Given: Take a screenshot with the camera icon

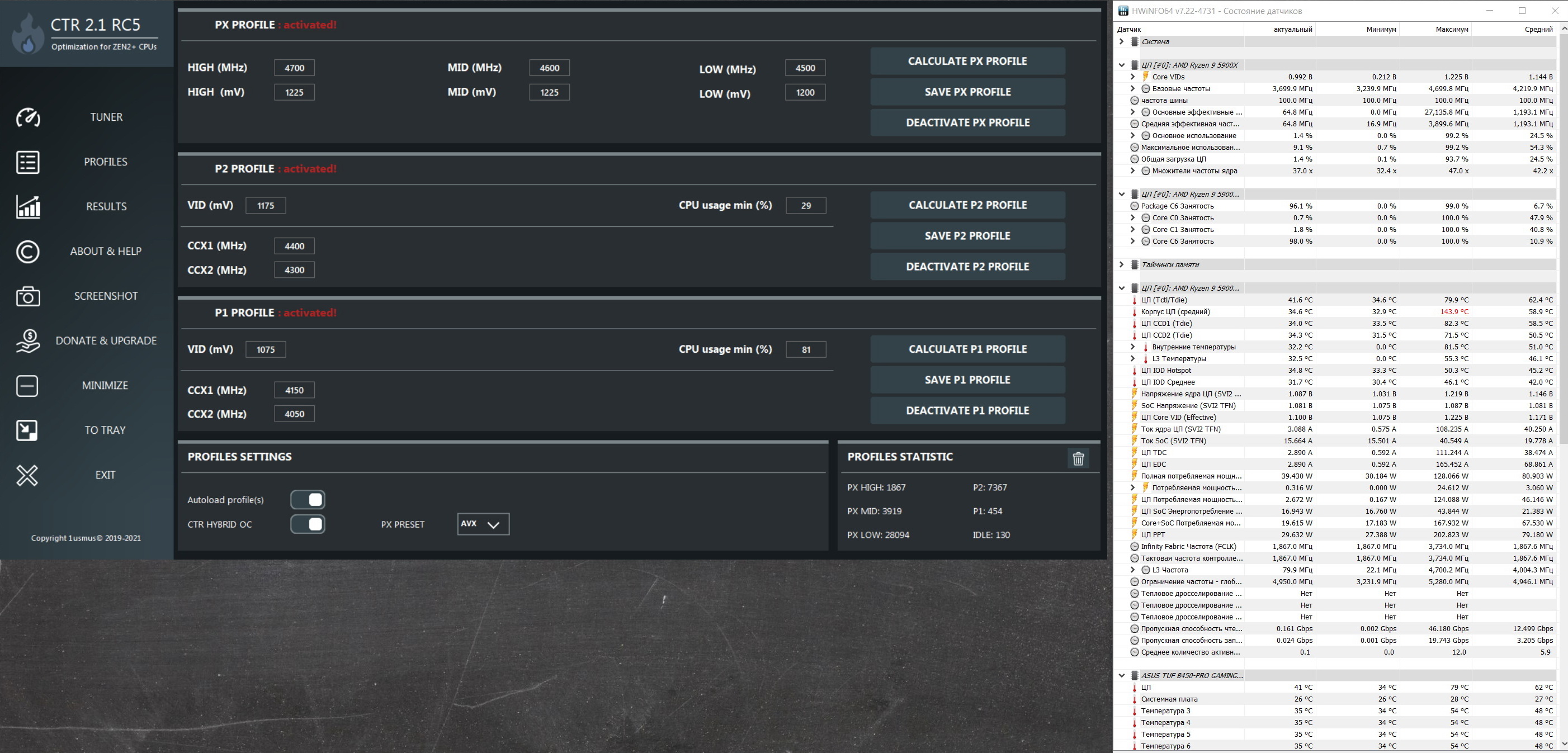Looking at the screenshot, I should [28, 296].
